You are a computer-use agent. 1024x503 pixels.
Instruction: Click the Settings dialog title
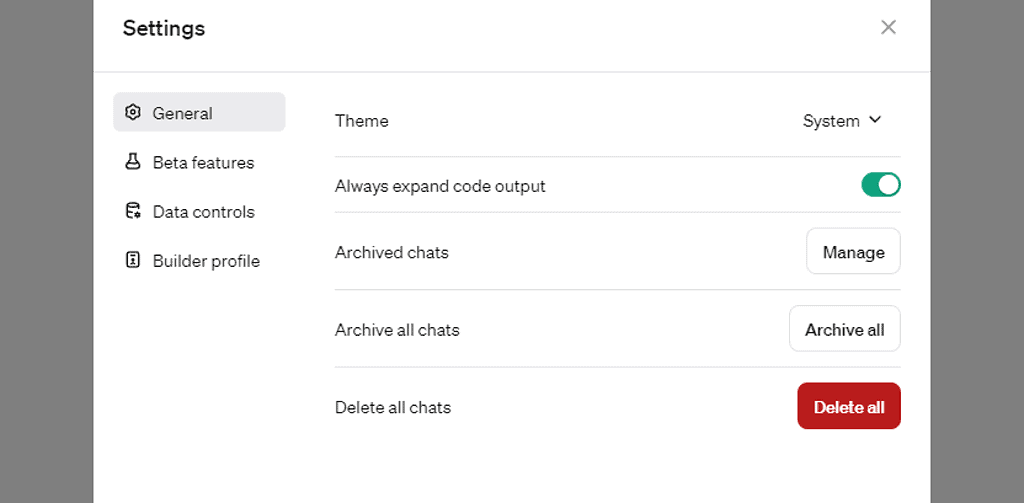click(x=164, y=28)
